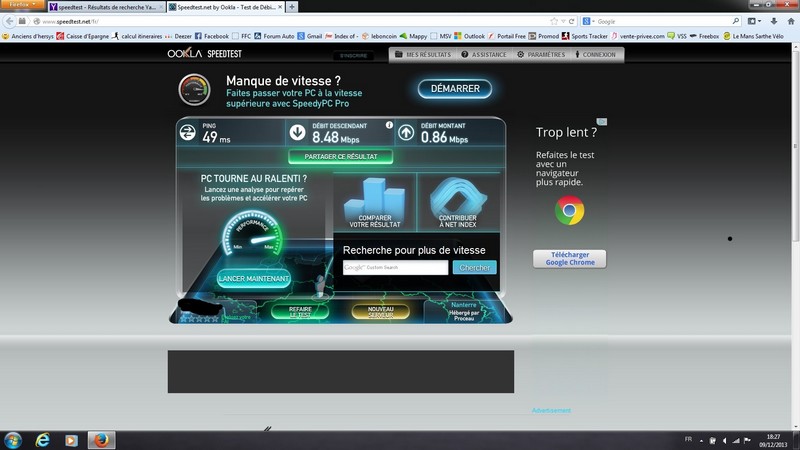
Task: Click Refaire le test button
Action: click(300, 312)
